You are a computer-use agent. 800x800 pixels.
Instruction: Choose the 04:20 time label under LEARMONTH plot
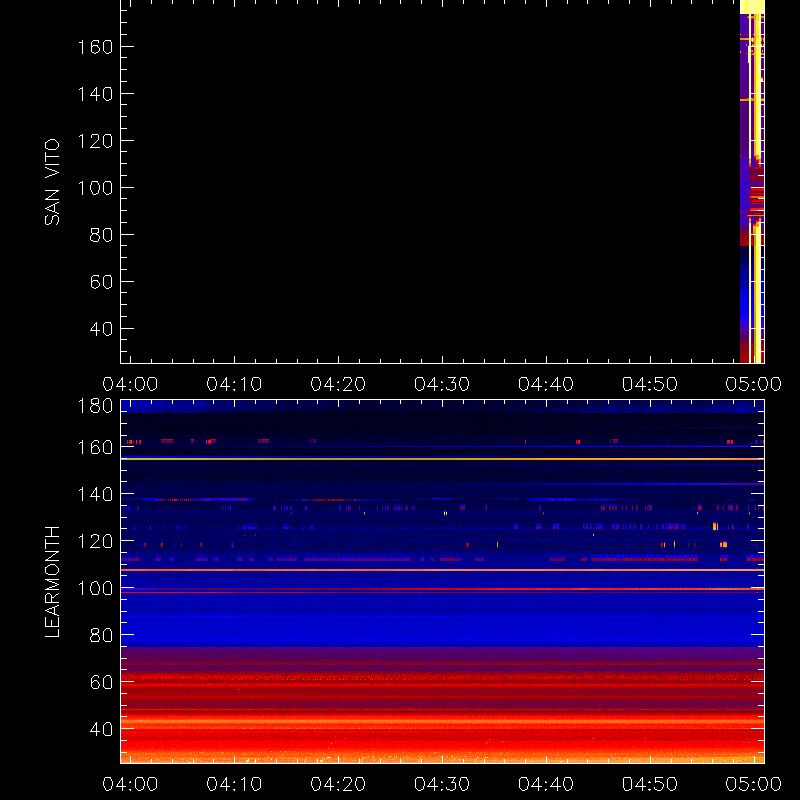tap(338, 784)
